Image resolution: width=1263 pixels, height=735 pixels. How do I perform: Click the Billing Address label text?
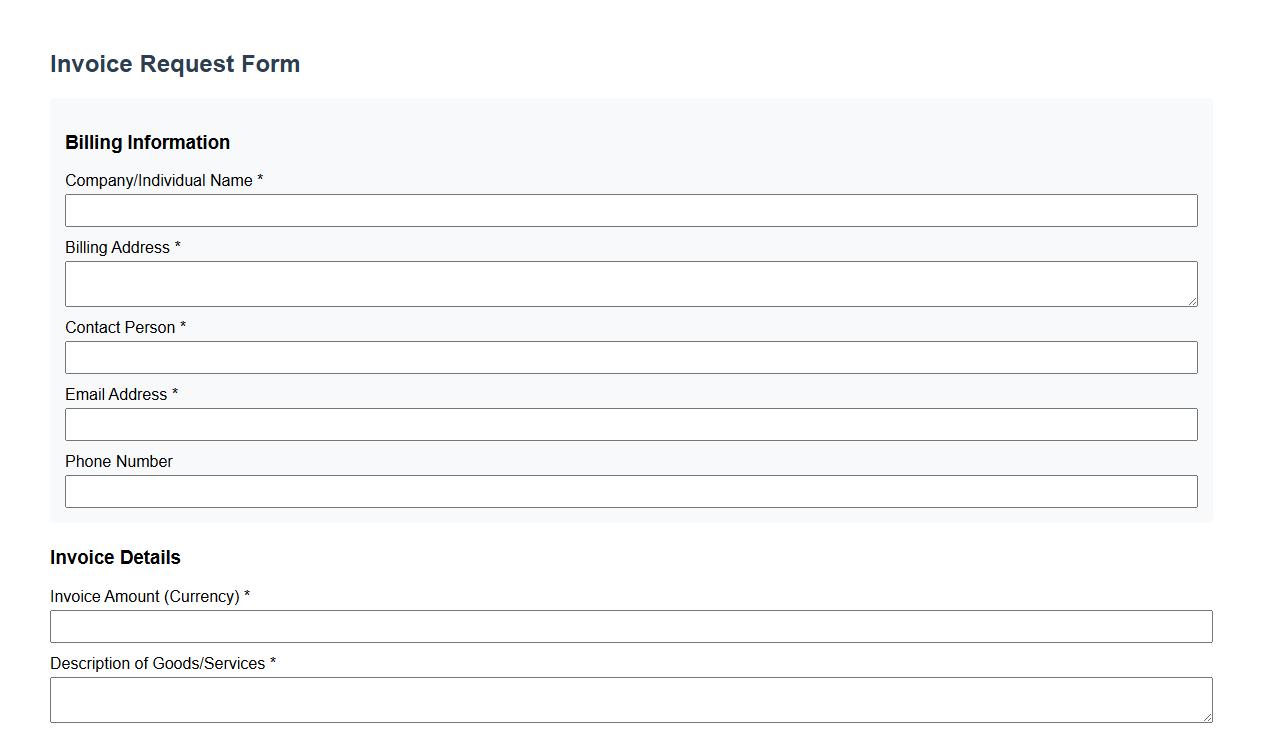[117, 247]
